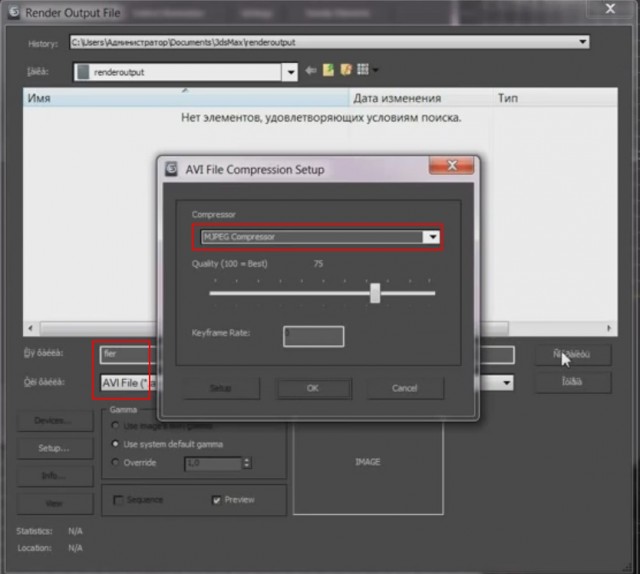Click the Quality slider handle
This screenshot has width=640, height=574.
point(375,292)
